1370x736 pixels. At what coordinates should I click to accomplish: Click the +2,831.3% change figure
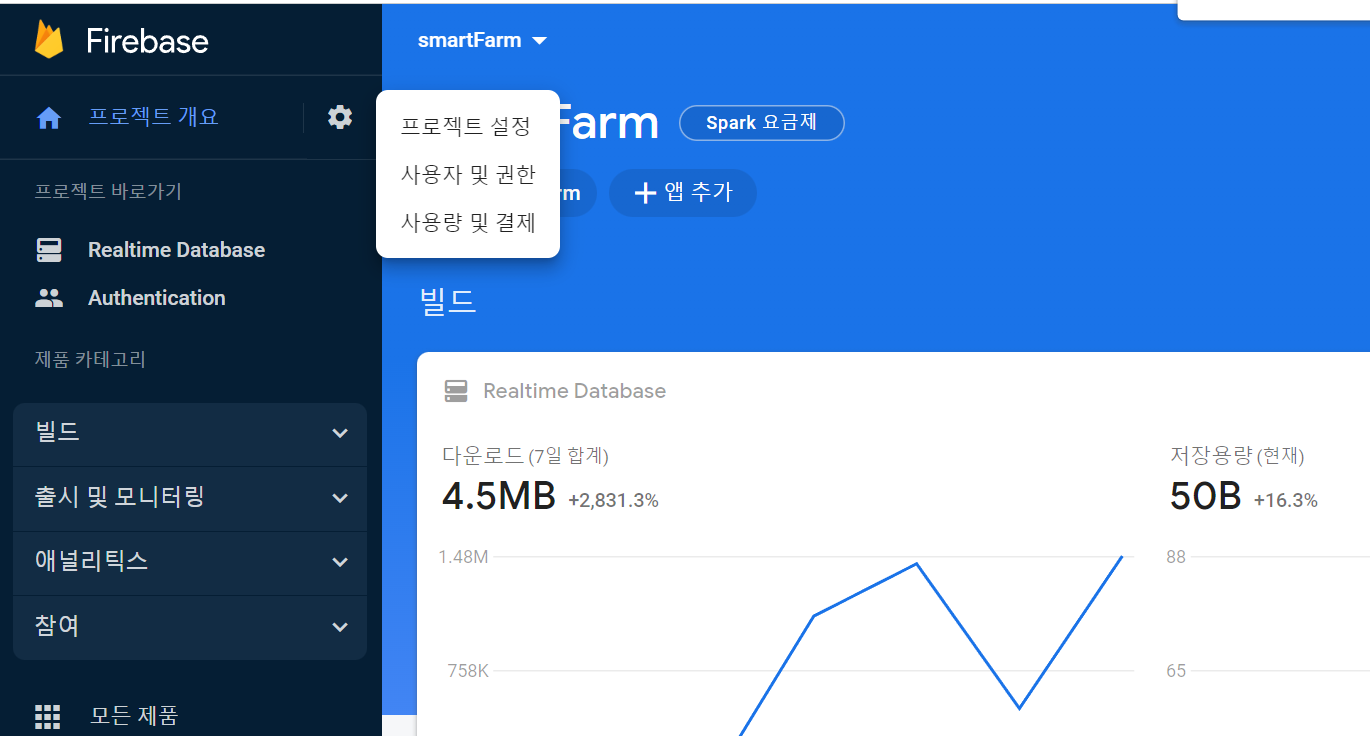pos(613,500)
